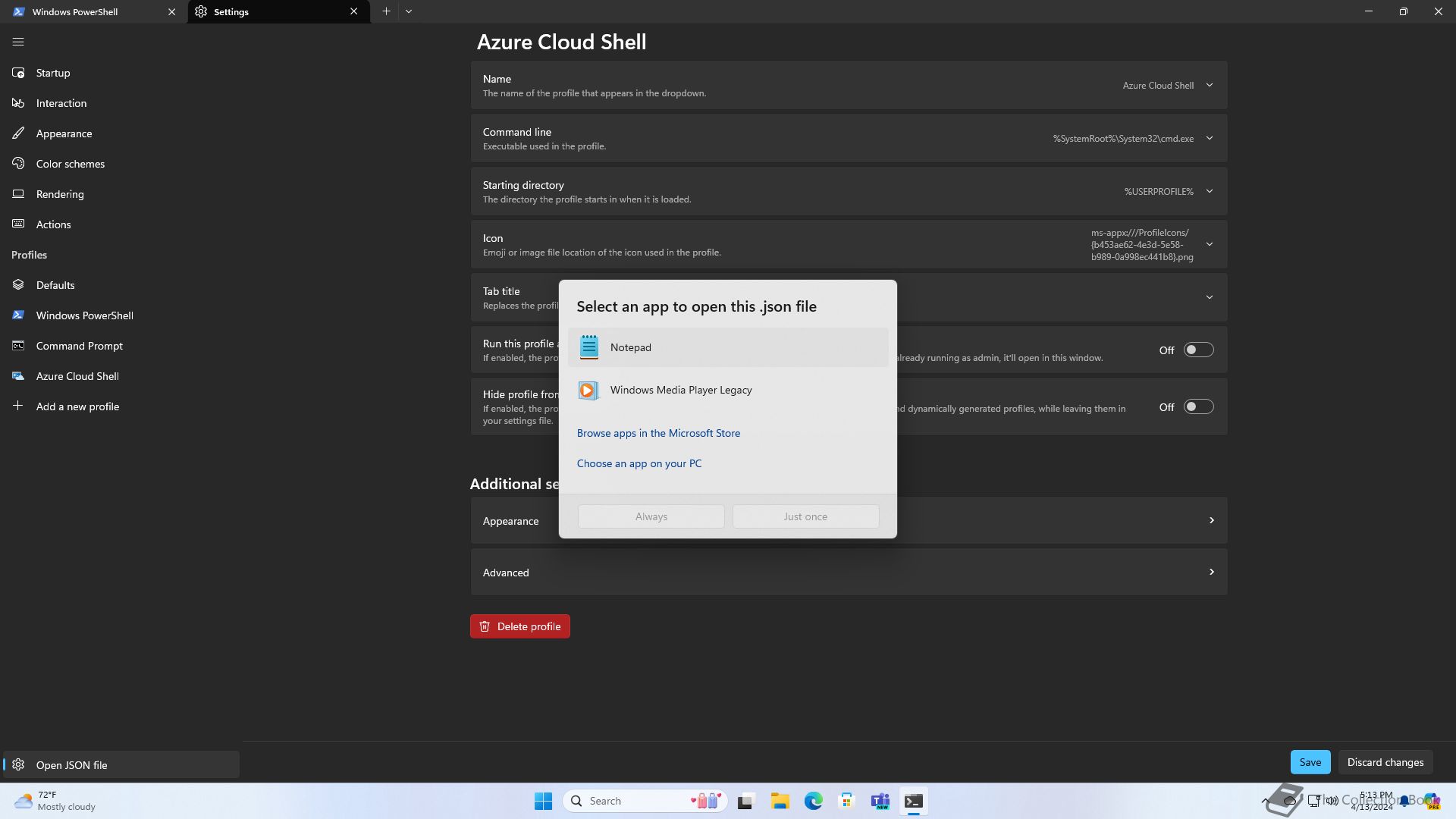Open Task View from the taskbar
This screenshot has height=819, width=1456.
coord(746,801)
